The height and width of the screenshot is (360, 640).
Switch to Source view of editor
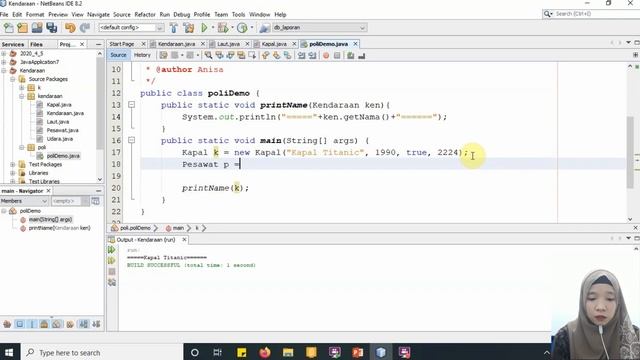pyautogui.click(x=118, y=55)
